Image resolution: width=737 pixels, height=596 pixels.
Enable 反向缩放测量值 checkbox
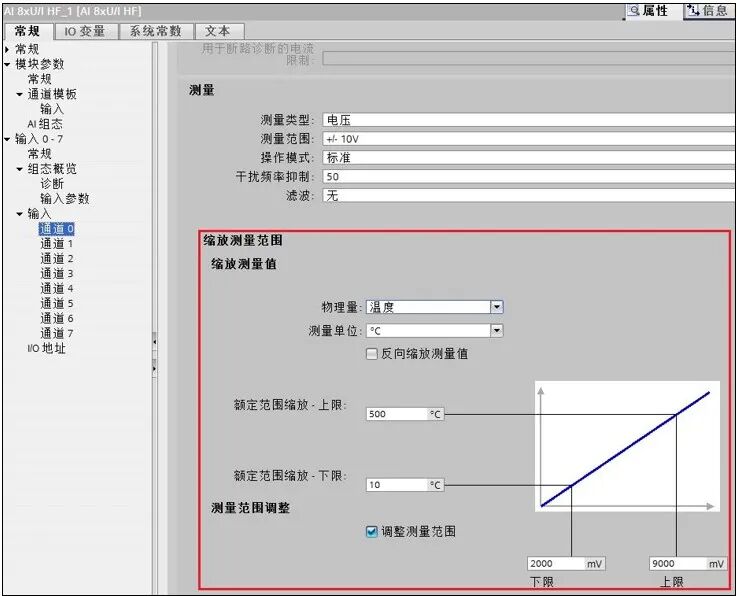coord(371,354)
